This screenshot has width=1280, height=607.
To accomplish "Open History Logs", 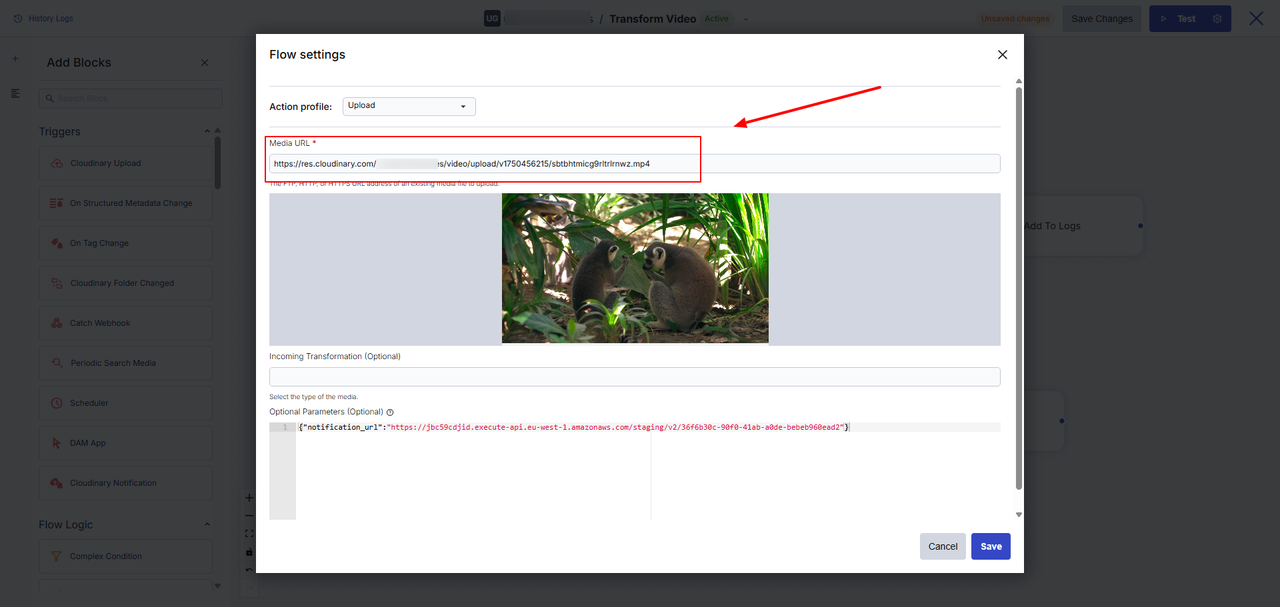I will pos(43,19).
